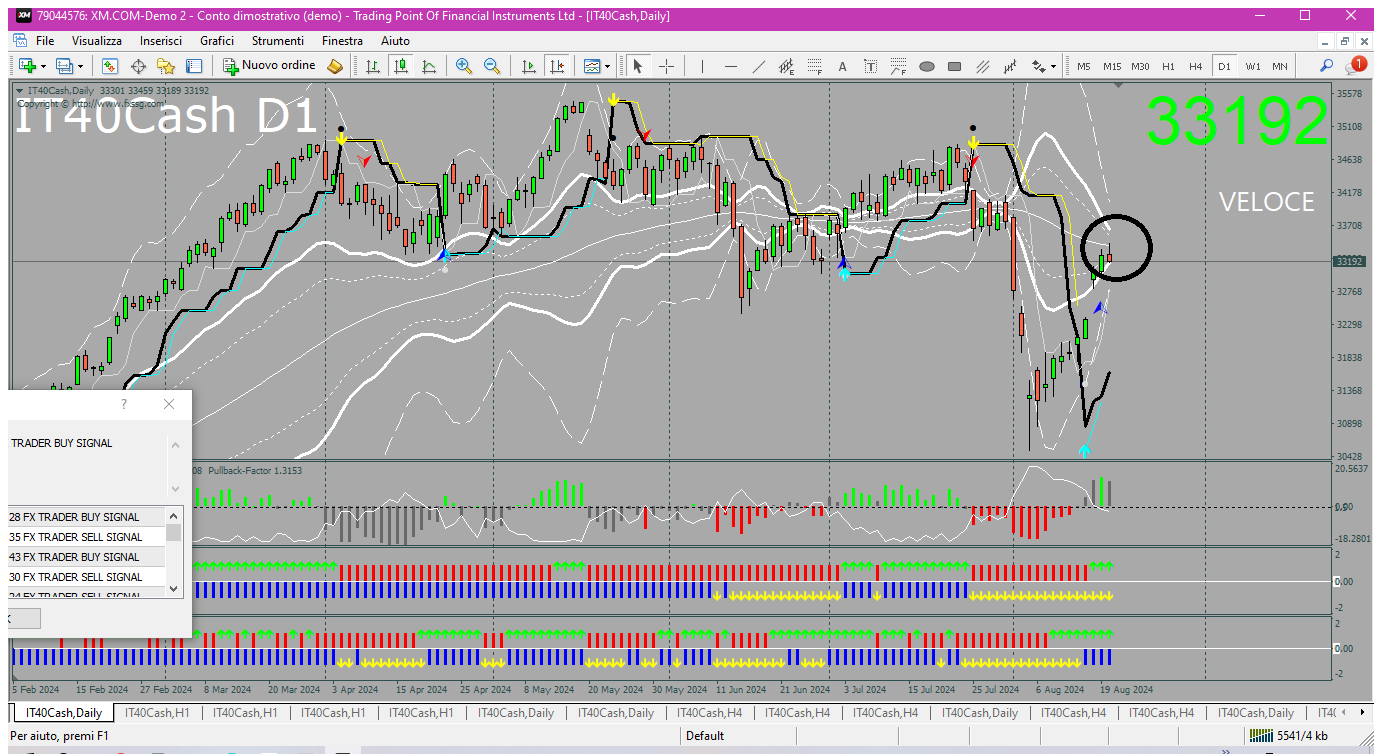Viewport: 1382px width, 754px height.
Task: Select the equidistant channel tool
Action: (787, 66)
